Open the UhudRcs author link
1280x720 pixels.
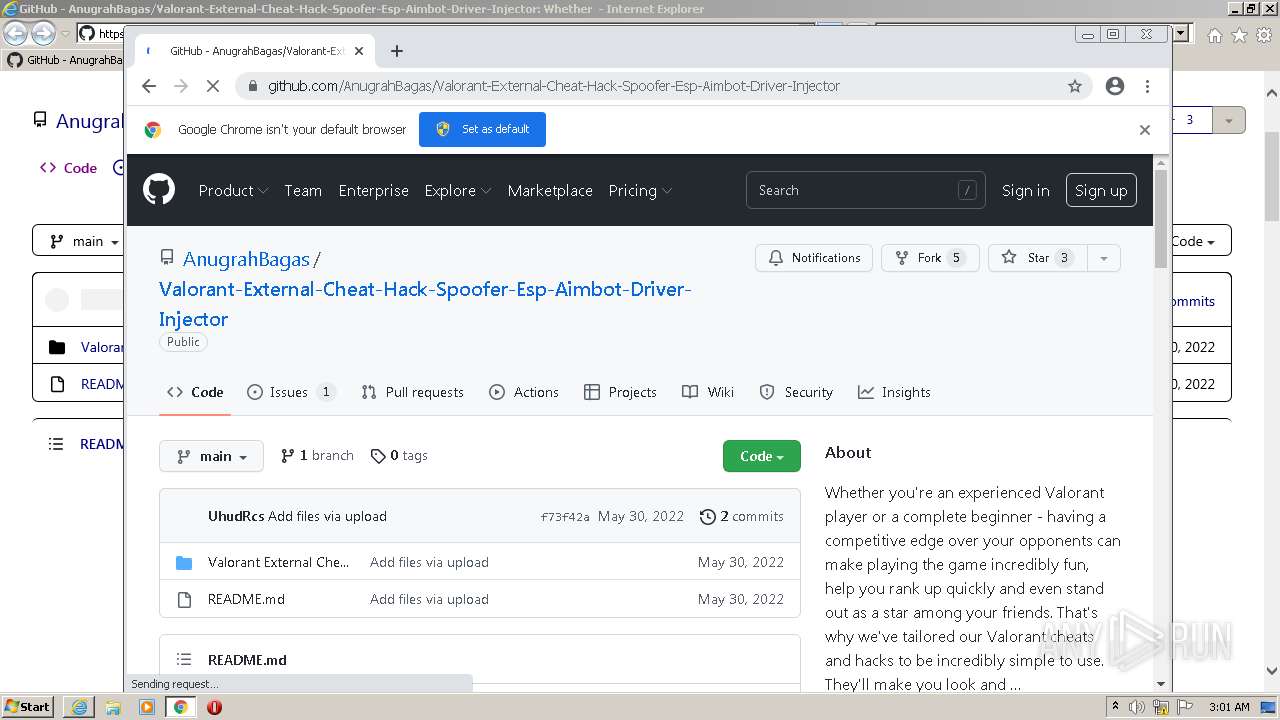[x=236, y=516]
